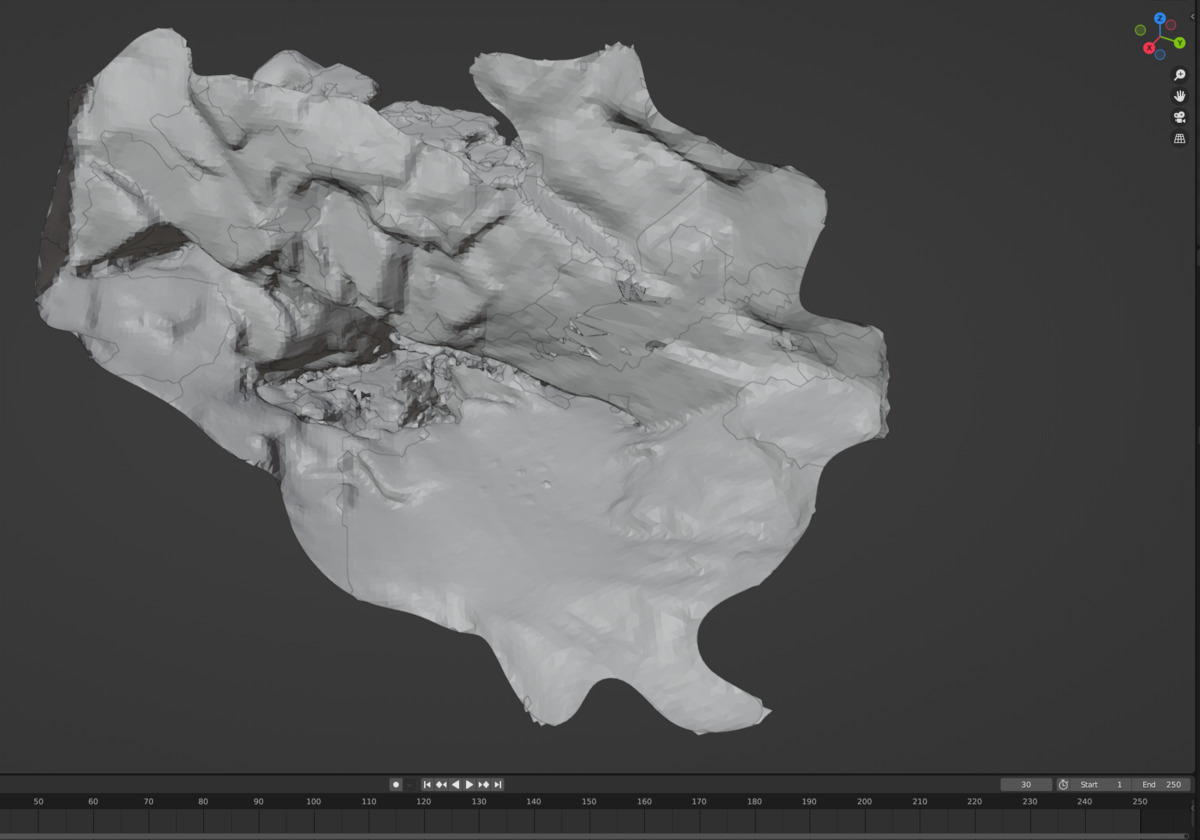Click the green Y axis on the gizmo
Viewport: 1200px width, 840px height.
[x=1179, y=43]
